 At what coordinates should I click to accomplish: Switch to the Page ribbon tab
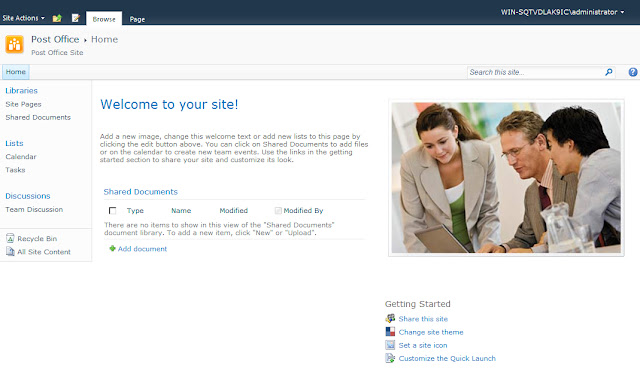pyautogui.click(x=137, y=19)
